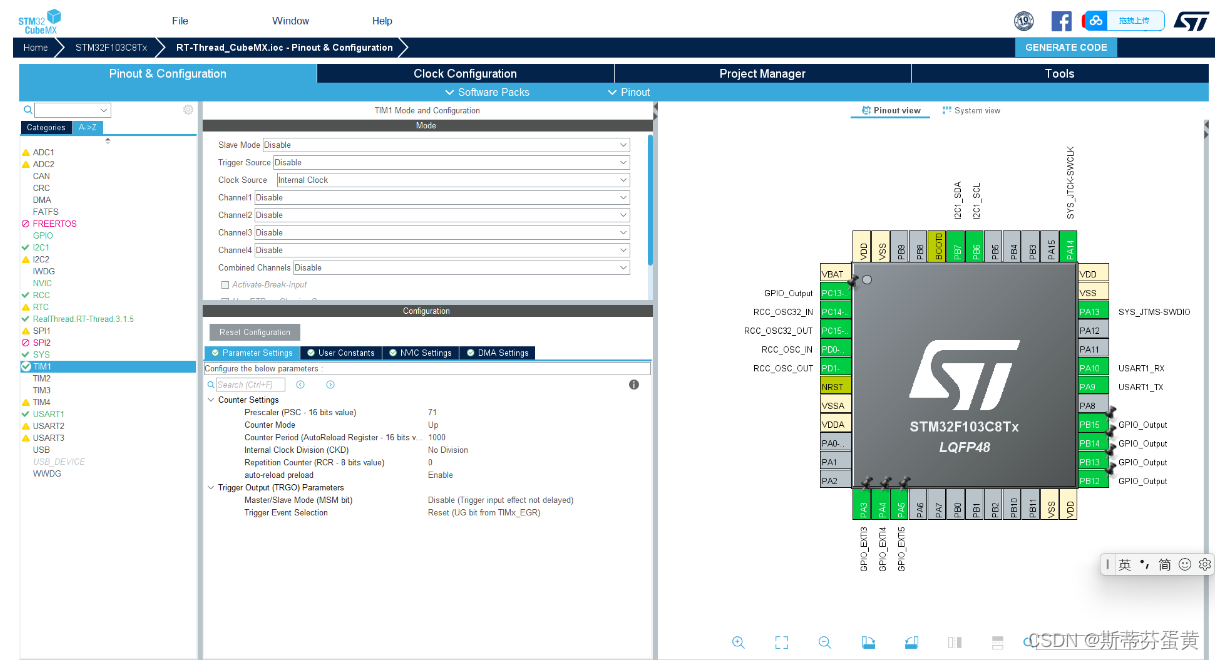Open Clock Source dropdown
Screen dimensions: 1215x660
point(453,180)
